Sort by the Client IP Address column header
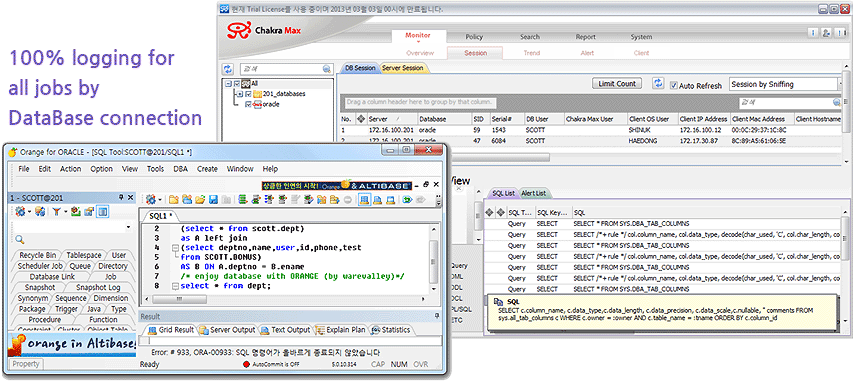The width and height of the screenshot is (853, 381). click(x=703, y=119)
